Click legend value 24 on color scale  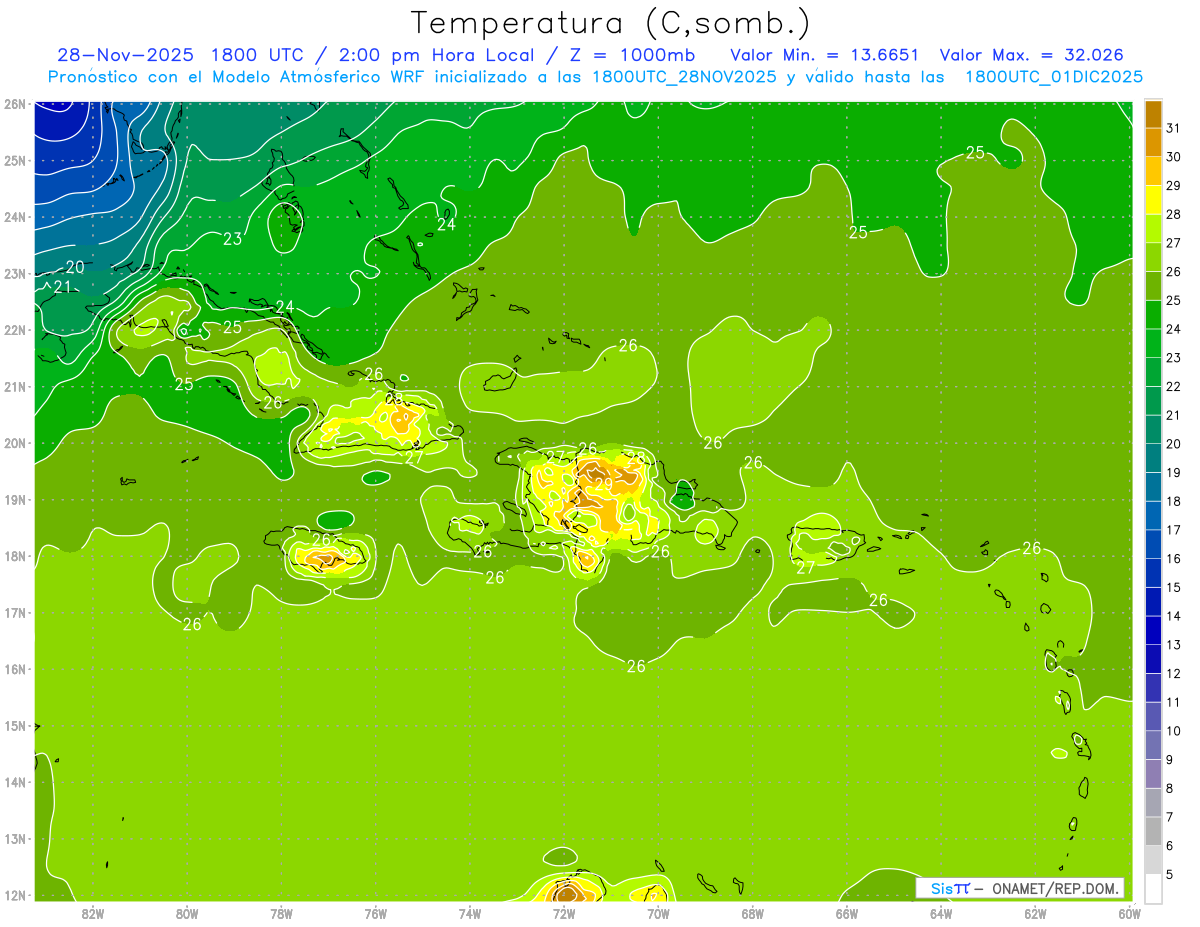[1174, 329]
